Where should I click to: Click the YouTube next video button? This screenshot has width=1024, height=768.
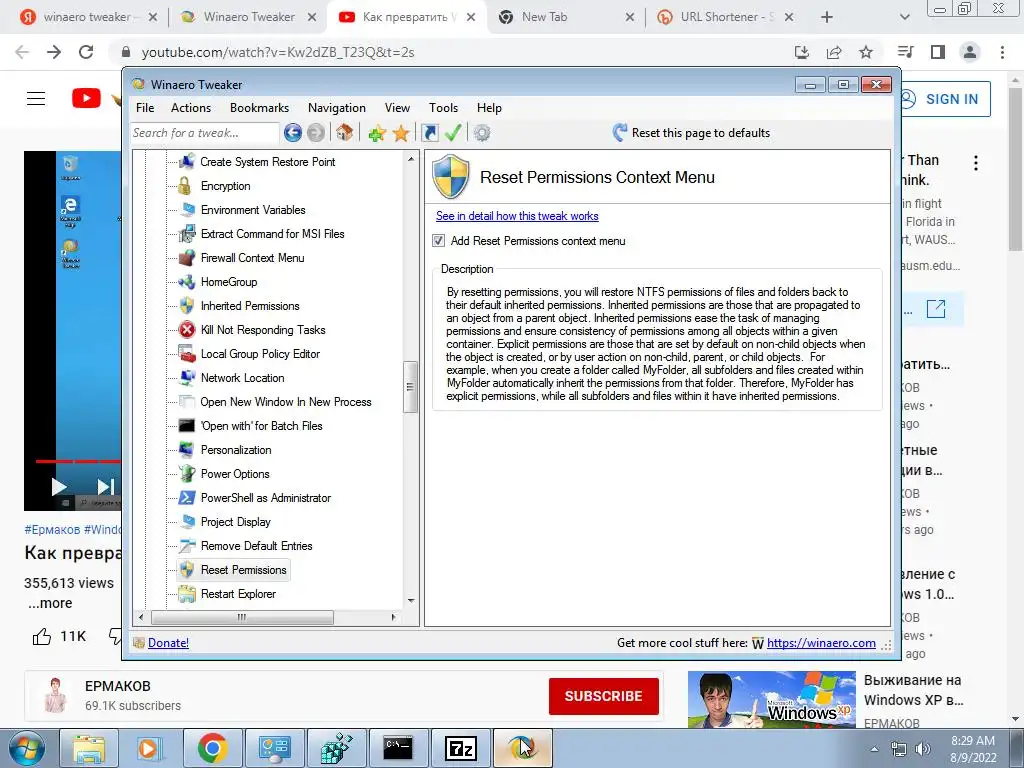tap(105, 487)
